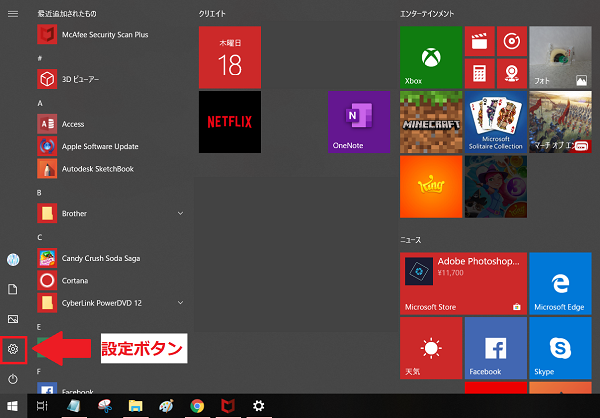The image size is (600, 418).
Task: Open Microsoft Solitaire Collection tile
Action: (x=496, y=122)
